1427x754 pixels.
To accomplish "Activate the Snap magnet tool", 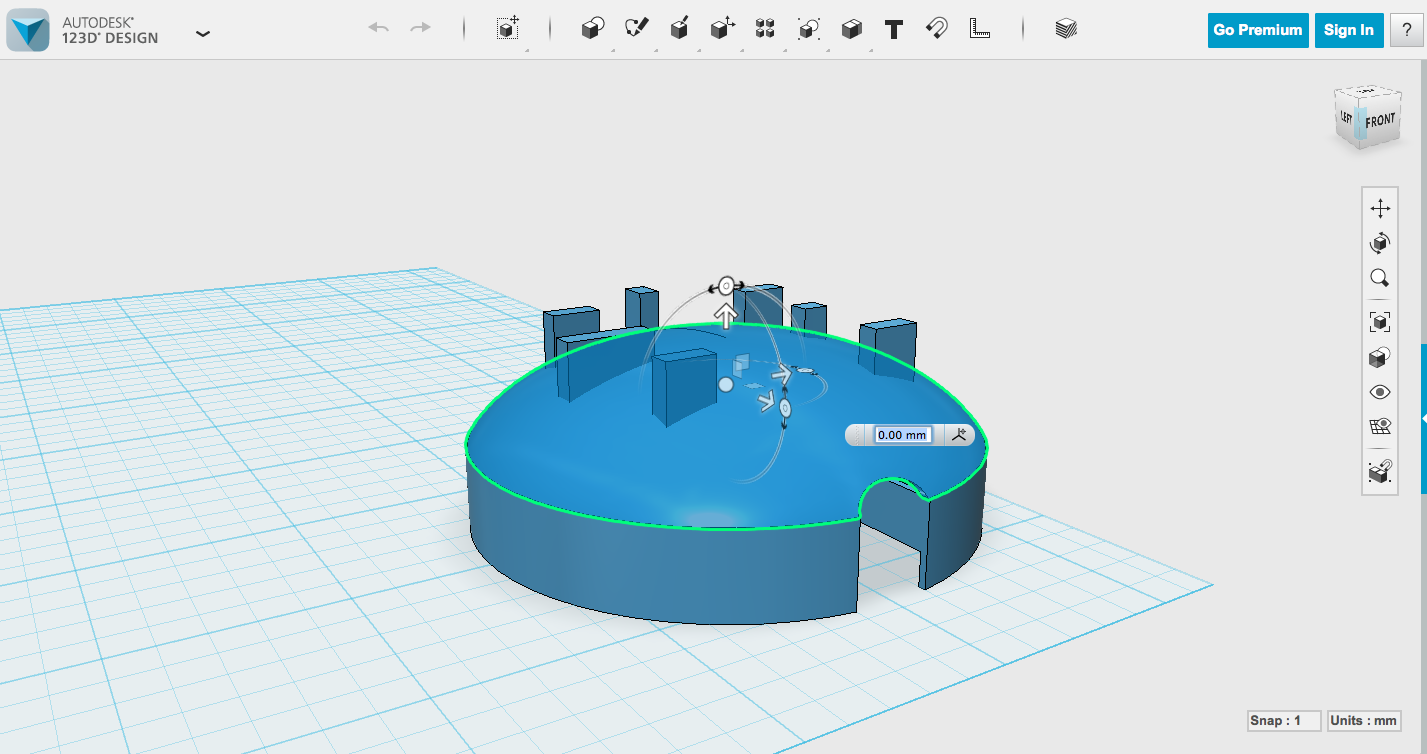I will point(935,28).
